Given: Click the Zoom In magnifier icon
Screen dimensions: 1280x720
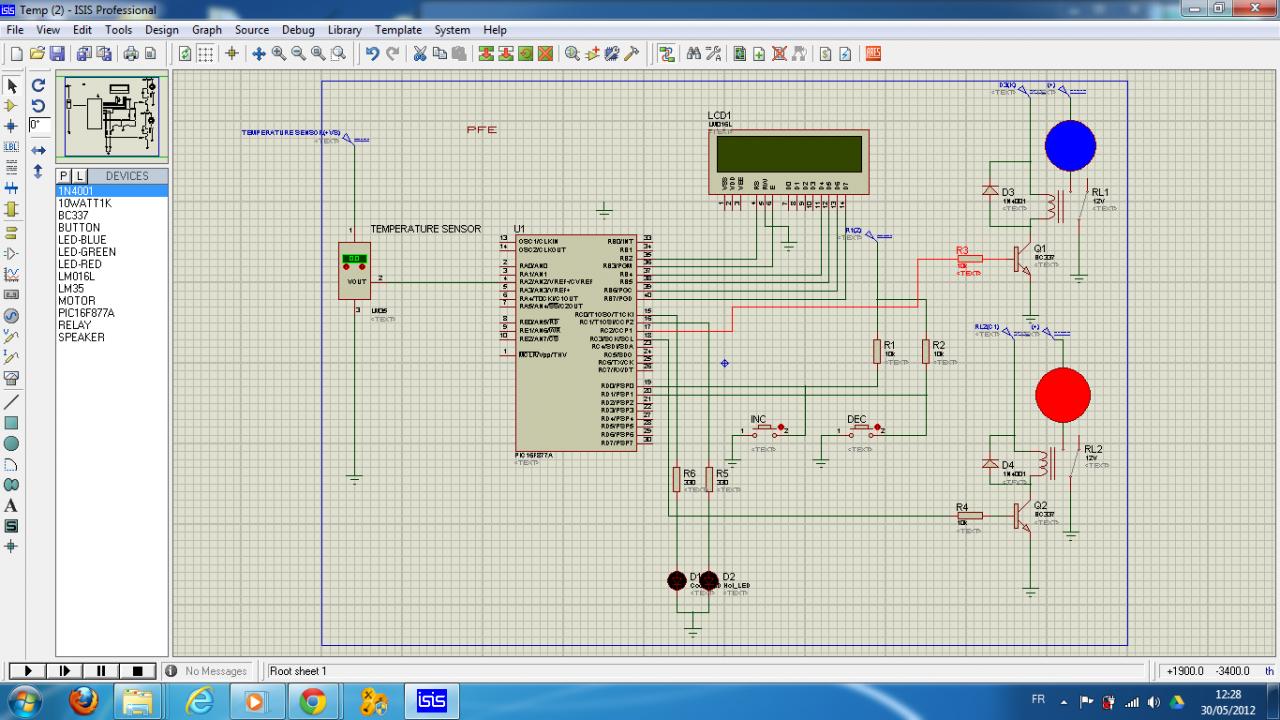Looking at the screenshot, I should click(279, 54).
